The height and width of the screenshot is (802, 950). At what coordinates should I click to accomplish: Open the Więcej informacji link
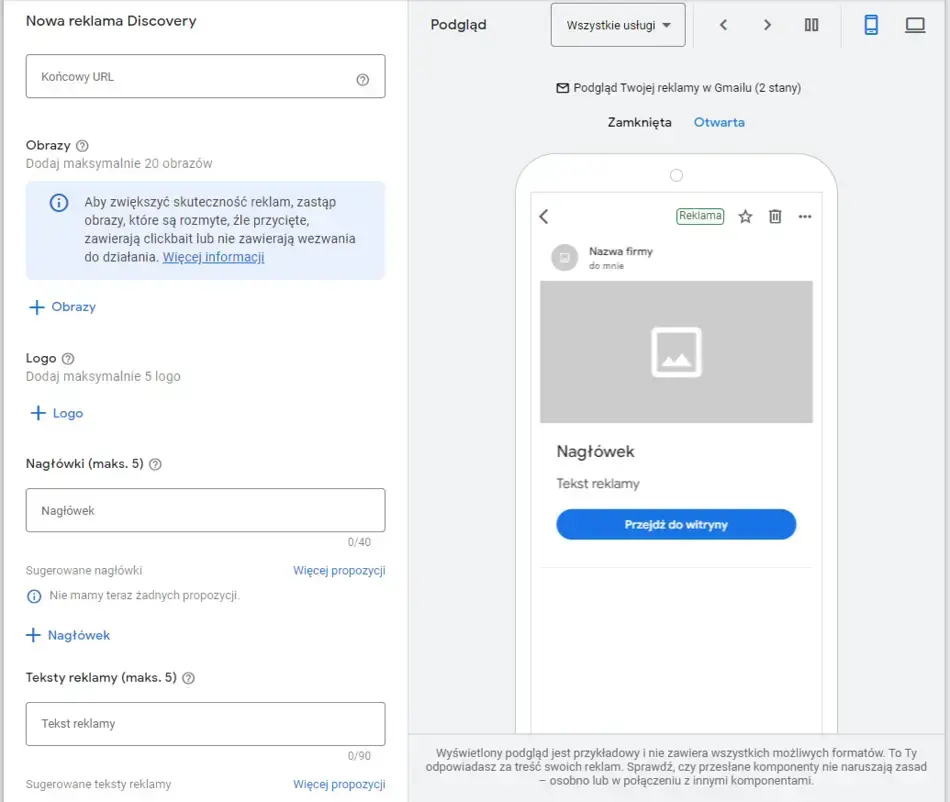pos(213,257)
